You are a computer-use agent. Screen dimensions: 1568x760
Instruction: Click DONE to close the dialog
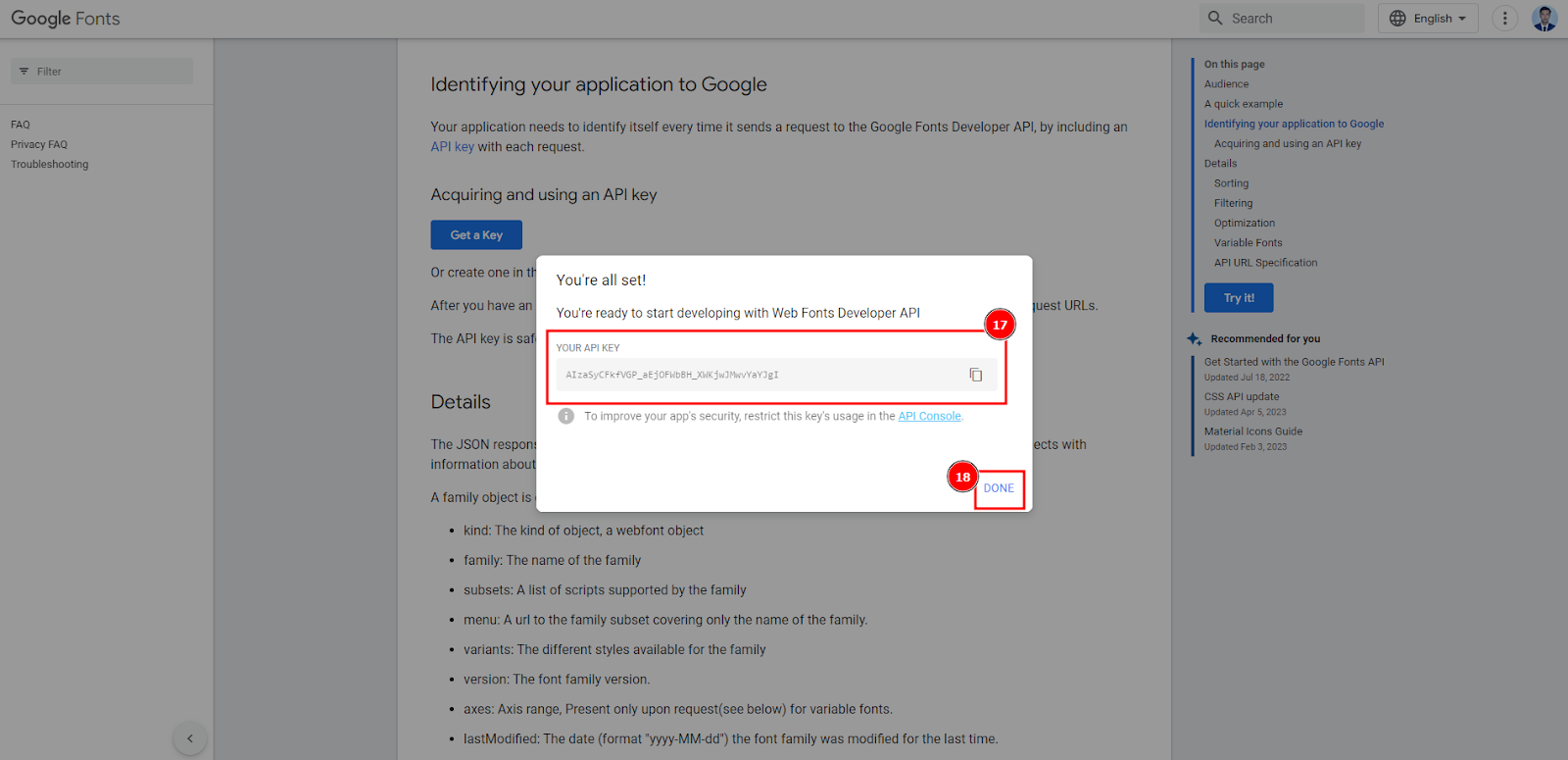999,488
